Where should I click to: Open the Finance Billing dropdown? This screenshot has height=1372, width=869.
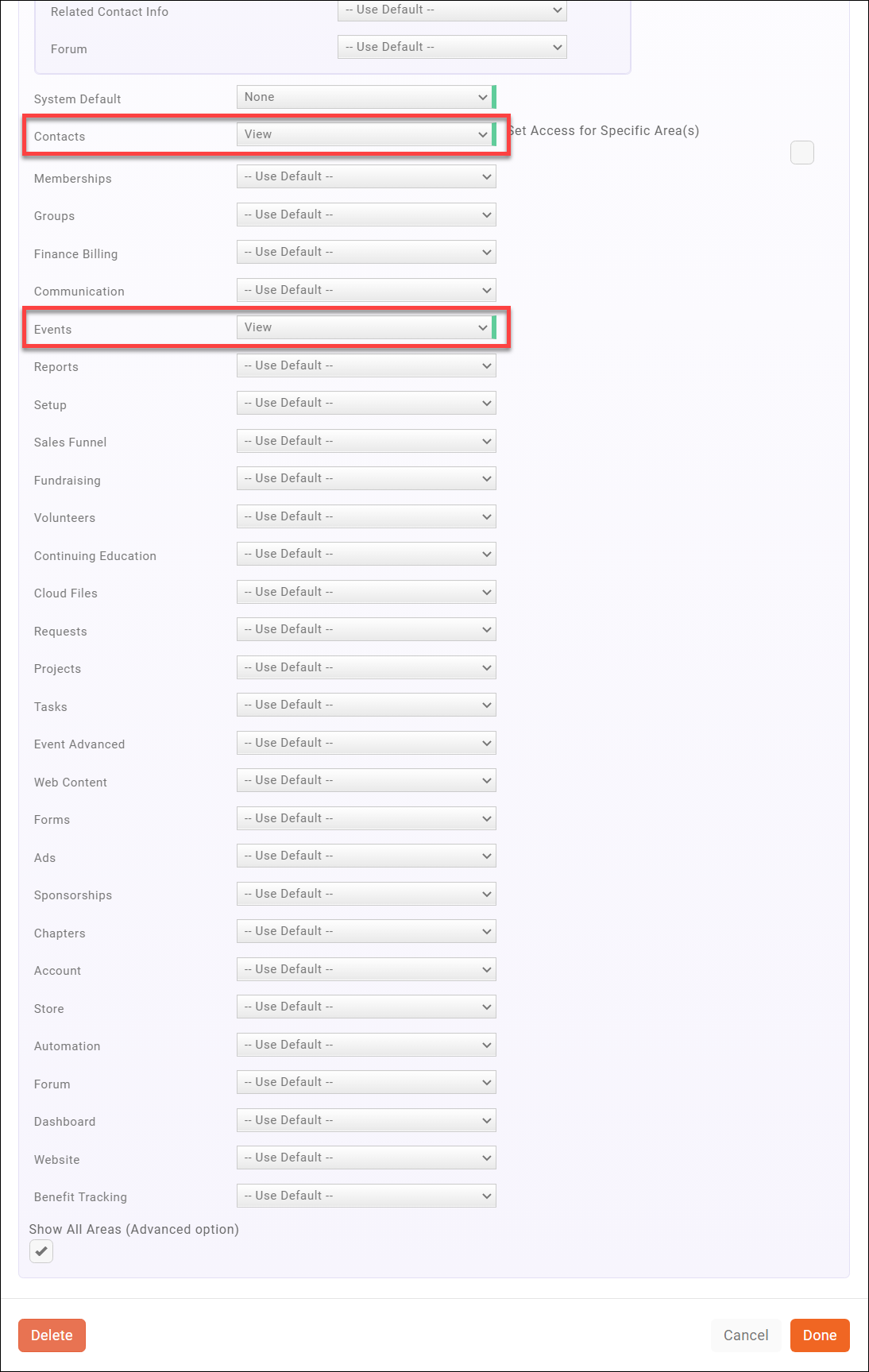pos(366,252)
